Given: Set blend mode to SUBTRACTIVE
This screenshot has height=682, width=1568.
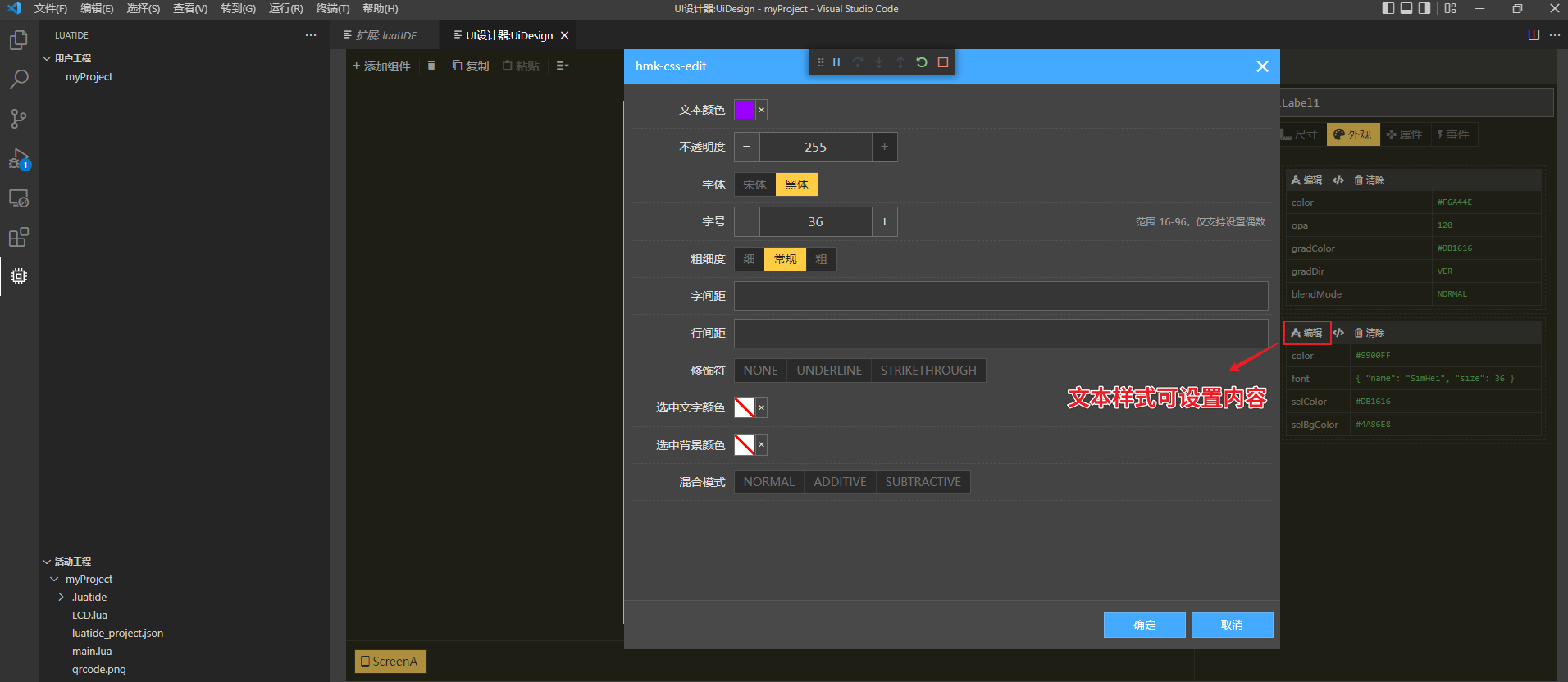Looking at the screenshot, I should [923, 482].
